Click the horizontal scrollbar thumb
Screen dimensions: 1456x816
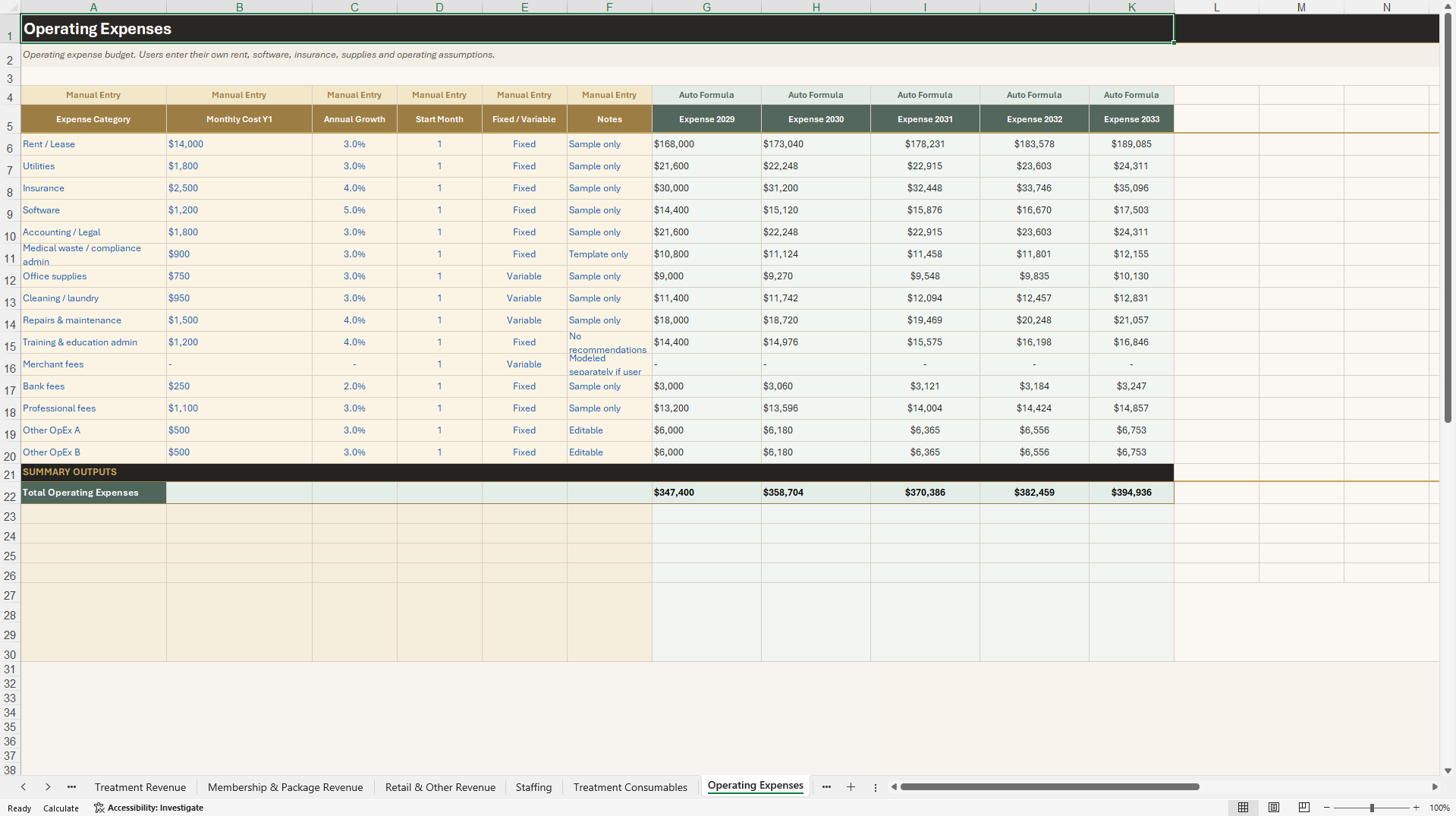(x=1049, y=787)
